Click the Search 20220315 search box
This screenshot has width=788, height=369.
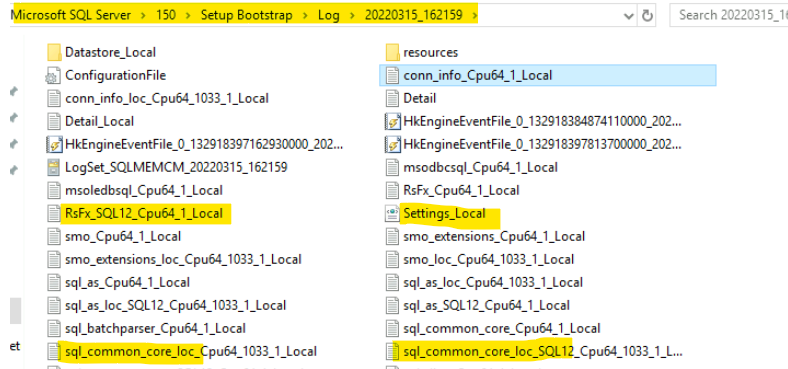pyautogui.click(x=729, y=16)
